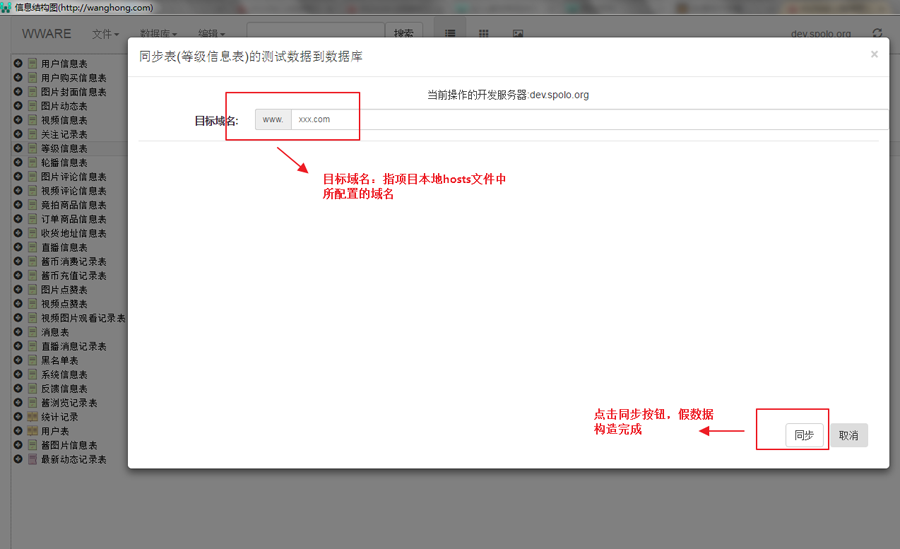Click table icon of 酱浏览记录表 row
The height and width of the screenshot is (549, 900).
click(33, 403)
